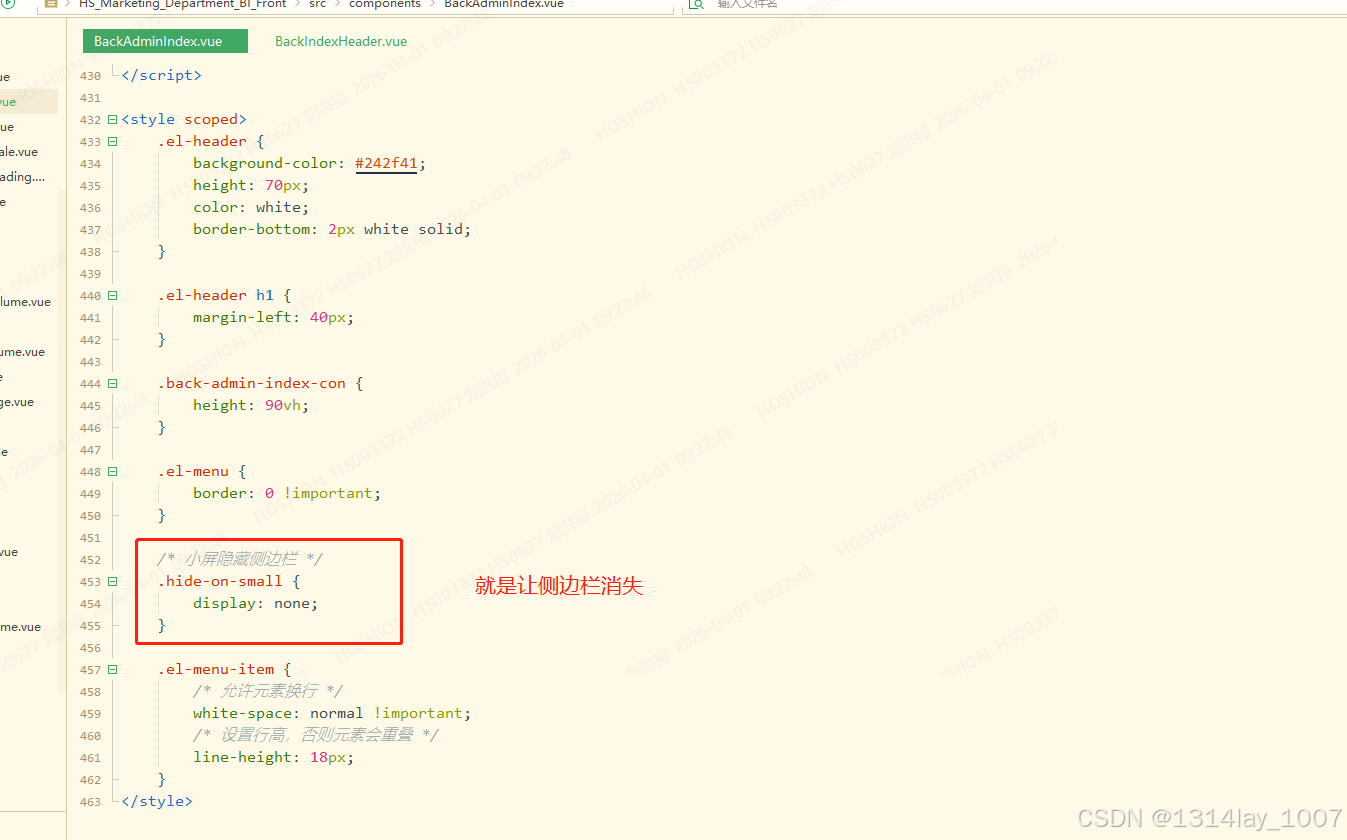Open the sidebar file ending in me.vue
The image size is (1347, 840).
(x=21, y=627)
